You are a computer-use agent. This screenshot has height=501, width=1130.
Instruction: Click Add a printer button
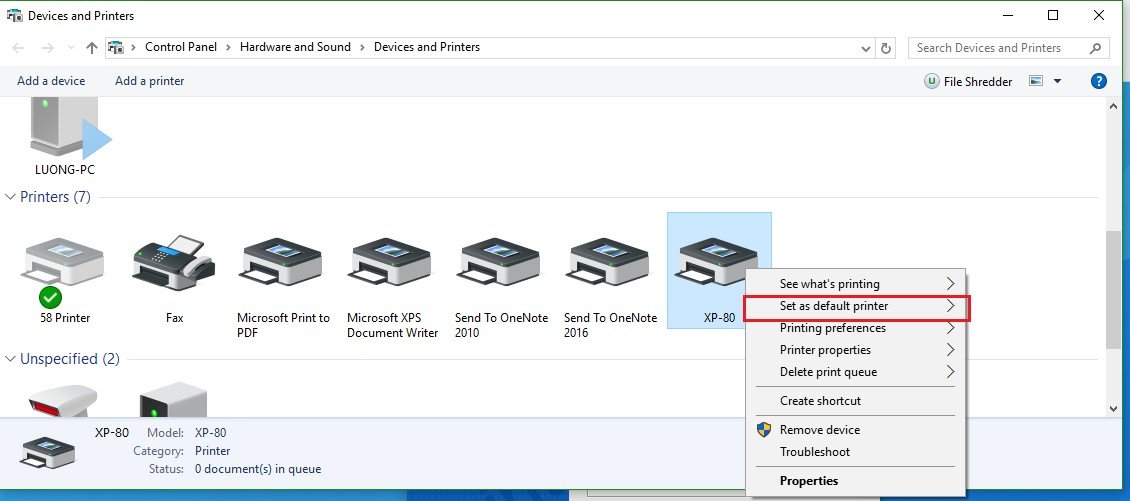pos(150,81)
